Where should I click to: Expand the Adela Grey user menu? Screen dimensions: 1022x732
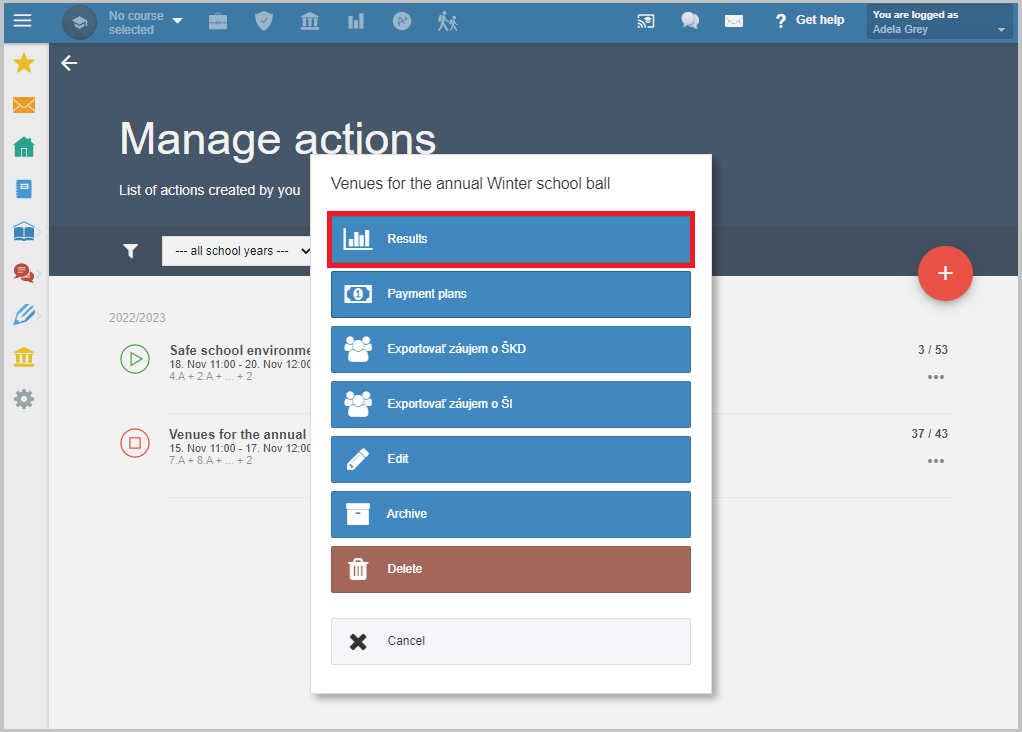pyautogui.click(x=940, y=22)
